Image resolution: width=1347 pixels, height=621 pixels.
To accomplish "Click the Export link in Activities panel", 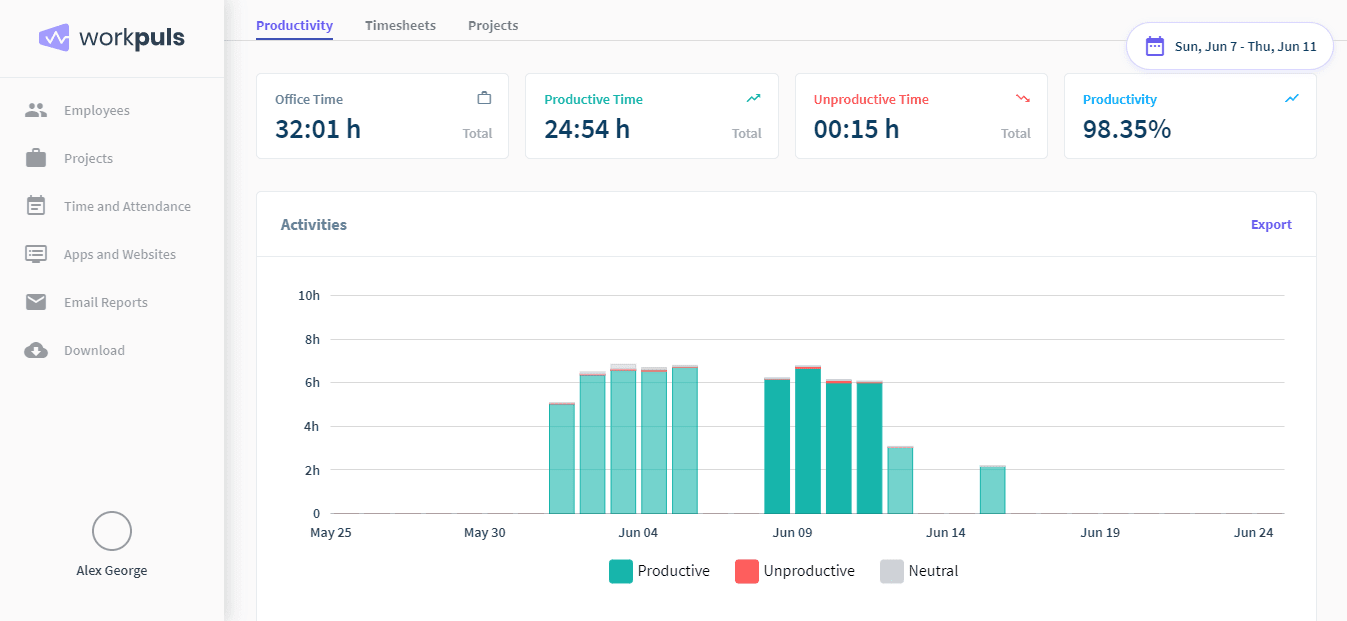I will tap(1270, 224).
